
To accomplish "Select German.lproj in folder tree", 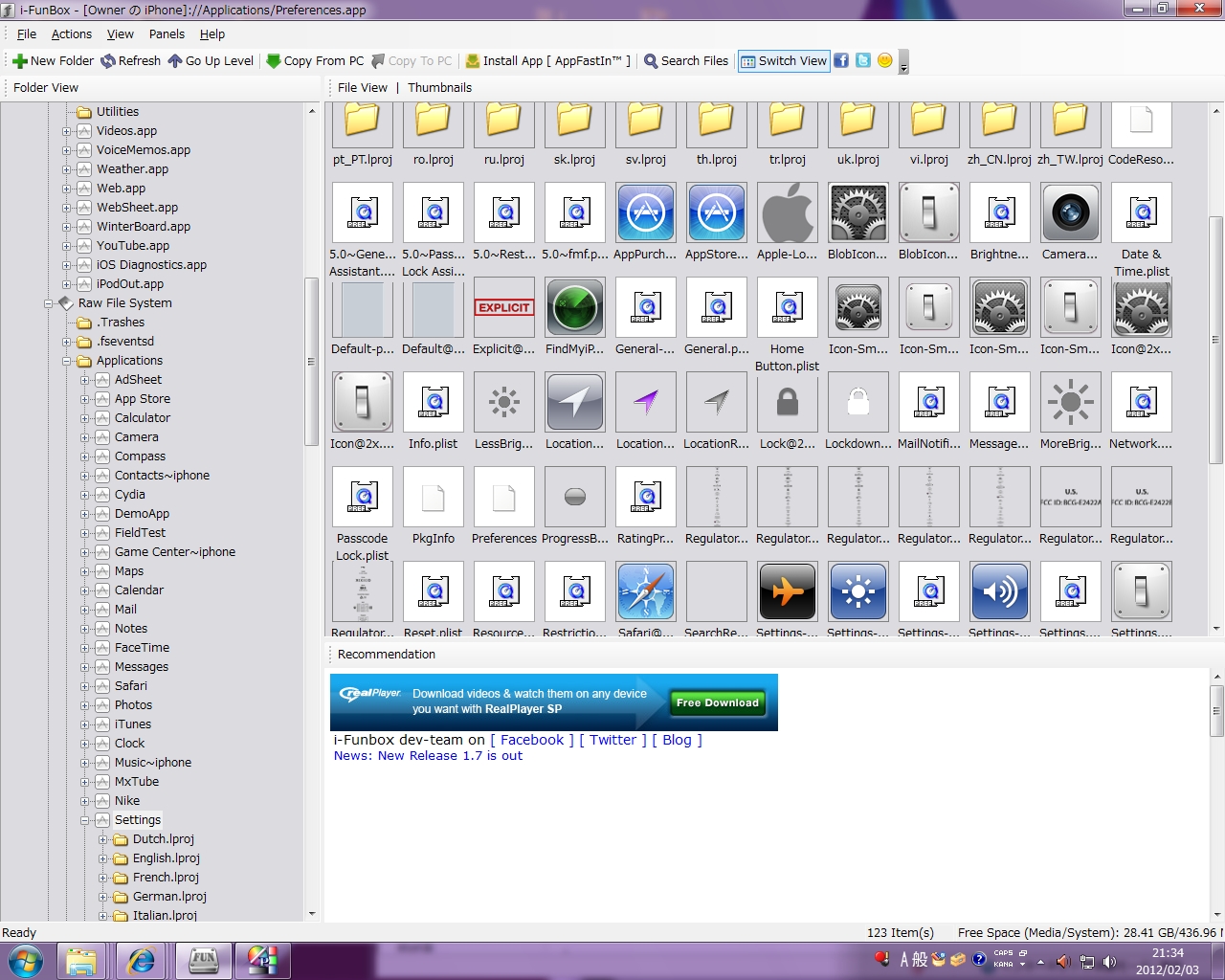I will (x=169, y=897).
